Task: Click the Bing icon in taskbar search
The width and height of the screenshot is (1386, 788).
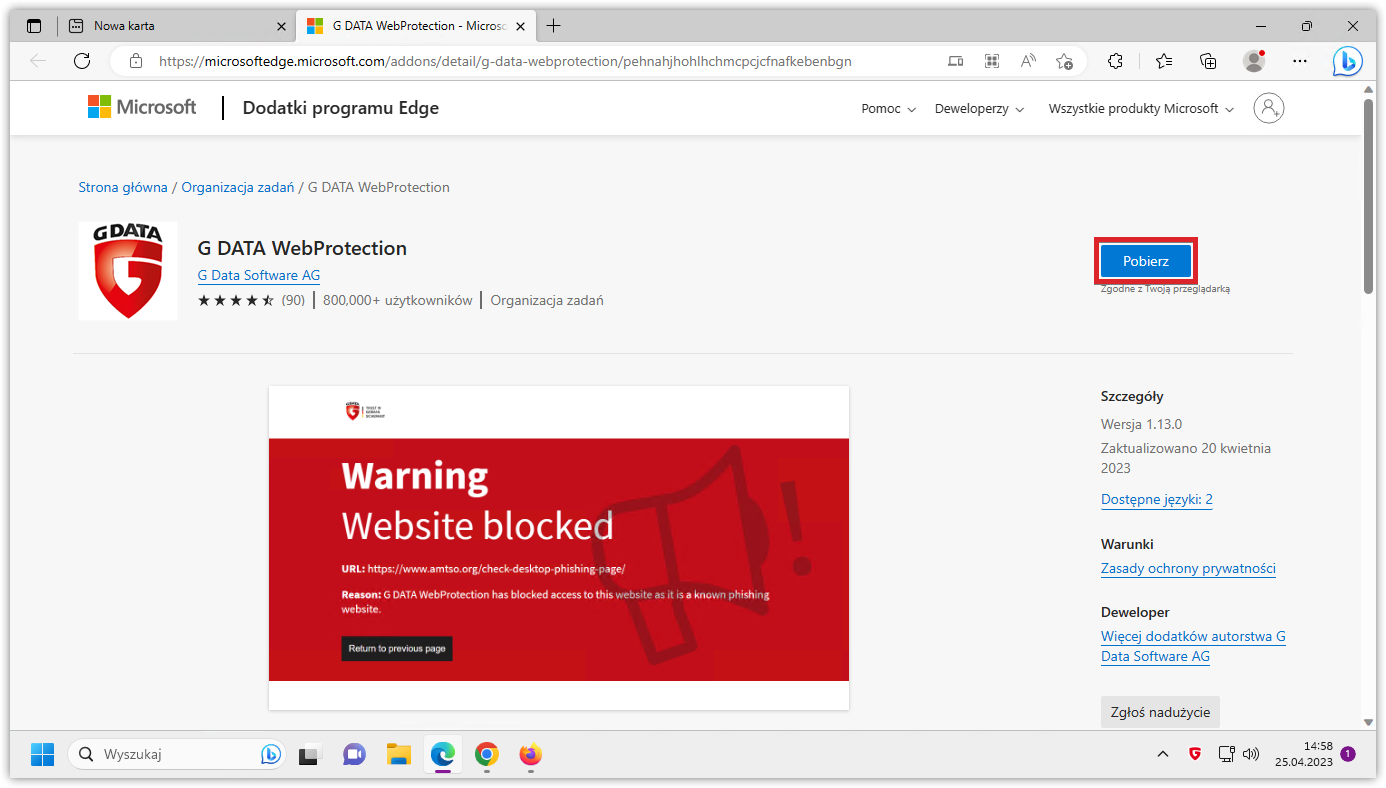Action: (x=270, y=754)
